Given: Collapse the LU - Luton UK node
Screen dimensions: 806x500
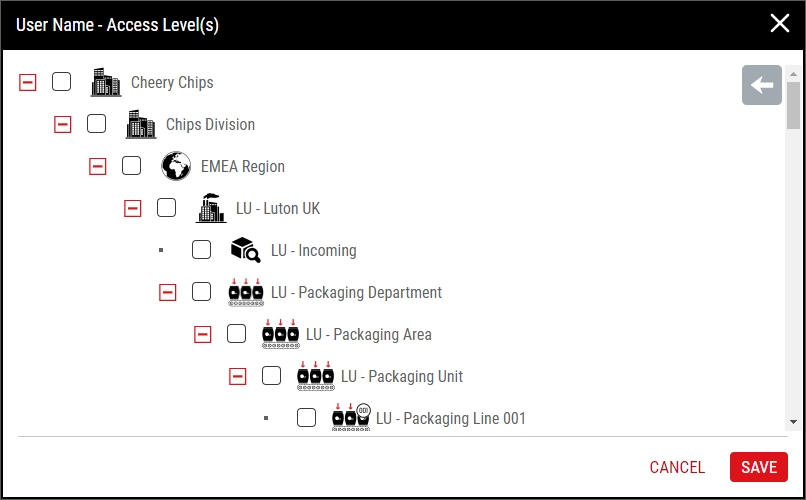Looking at the screenshot, I should 133,208.
